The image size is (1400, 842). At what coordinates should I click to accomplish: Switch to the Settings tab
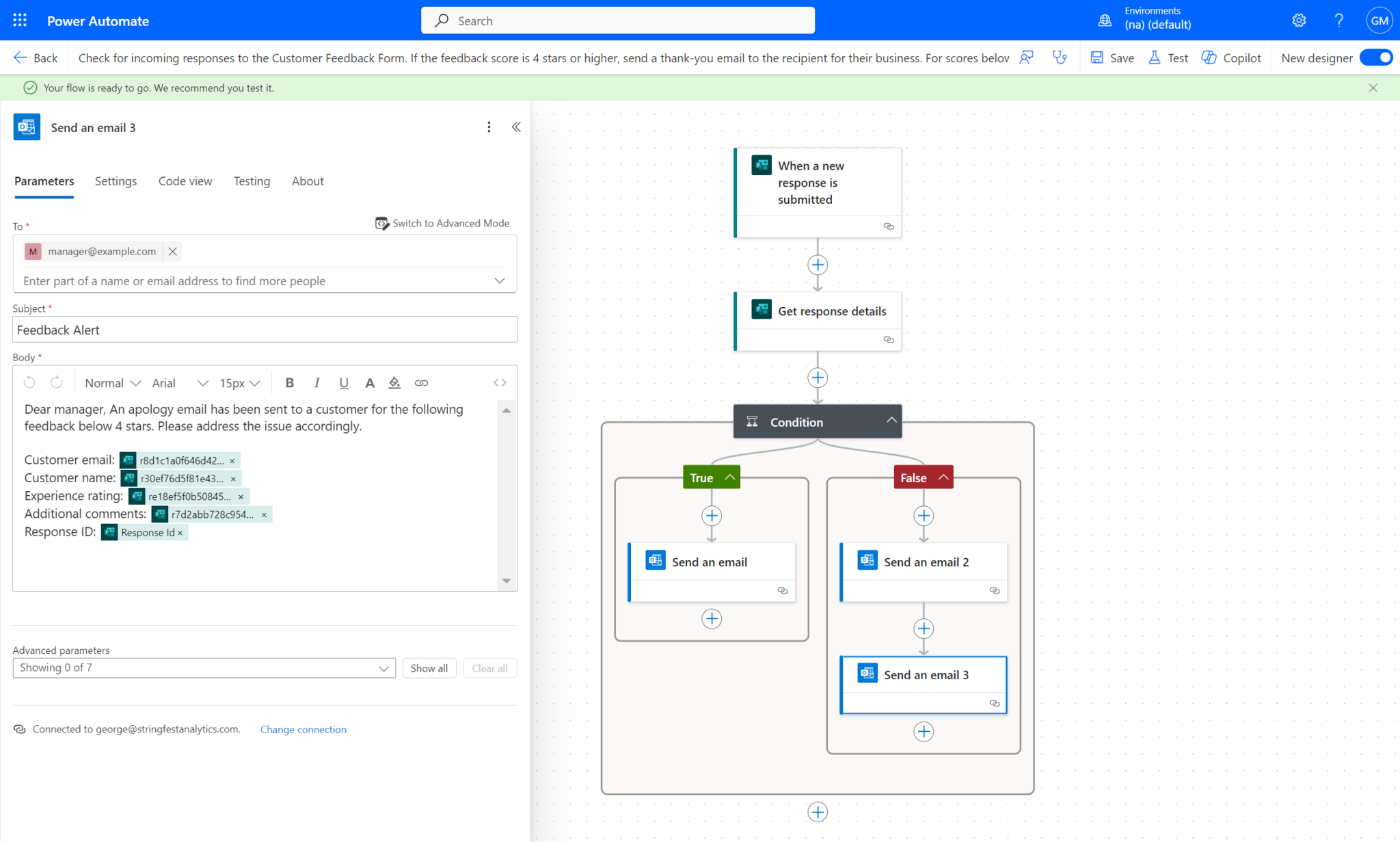point(116,181)
